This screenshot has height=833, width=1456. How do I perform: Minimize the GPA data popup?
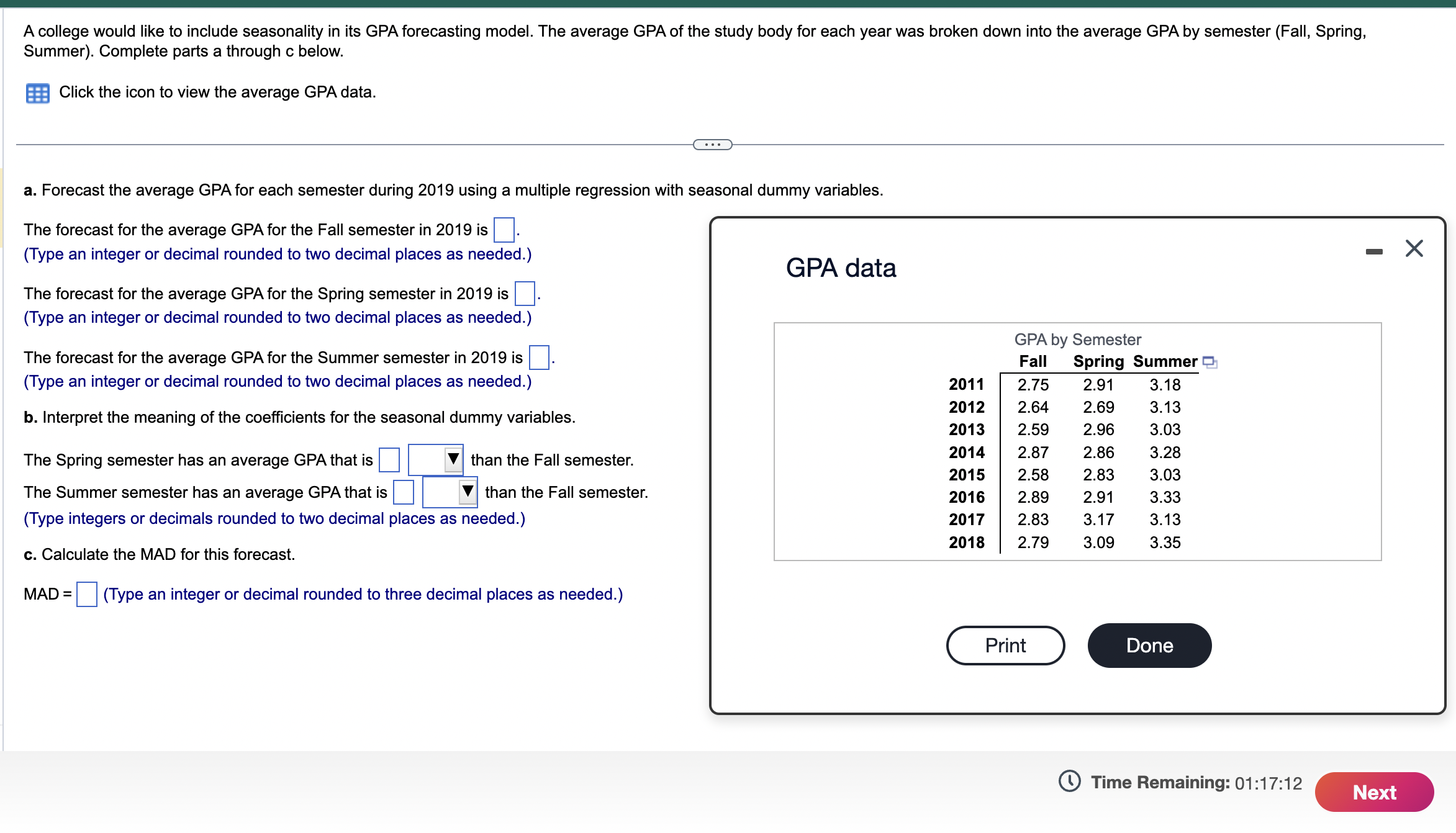(x=1374, y=251)
